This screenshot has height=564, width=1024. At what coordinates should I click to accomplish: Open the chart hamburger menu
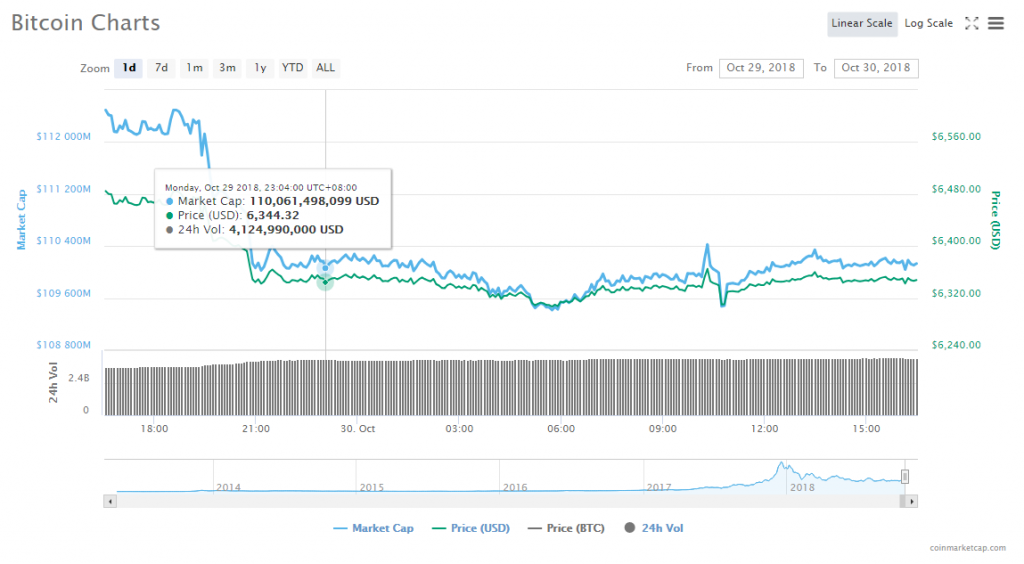[x=996, y=23]
